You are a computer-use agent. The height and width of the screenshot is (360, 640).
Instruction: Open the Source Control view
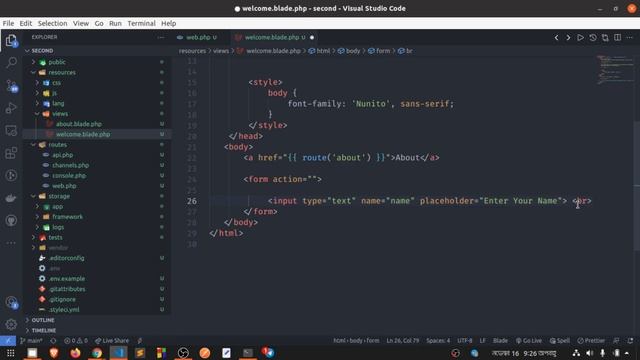coord(11,85)
